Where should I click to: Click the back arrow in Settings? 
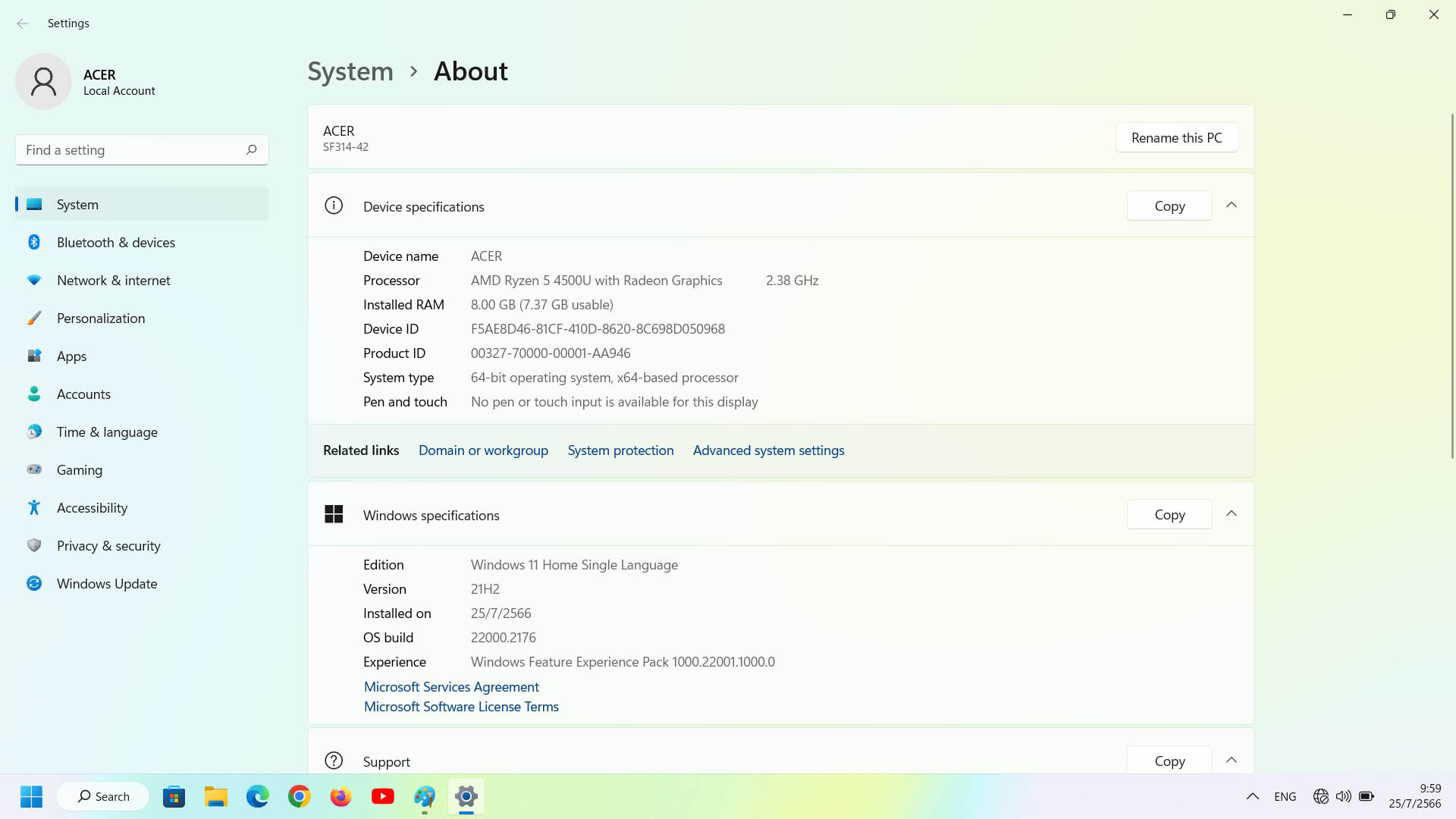click(x=23, y=24)
